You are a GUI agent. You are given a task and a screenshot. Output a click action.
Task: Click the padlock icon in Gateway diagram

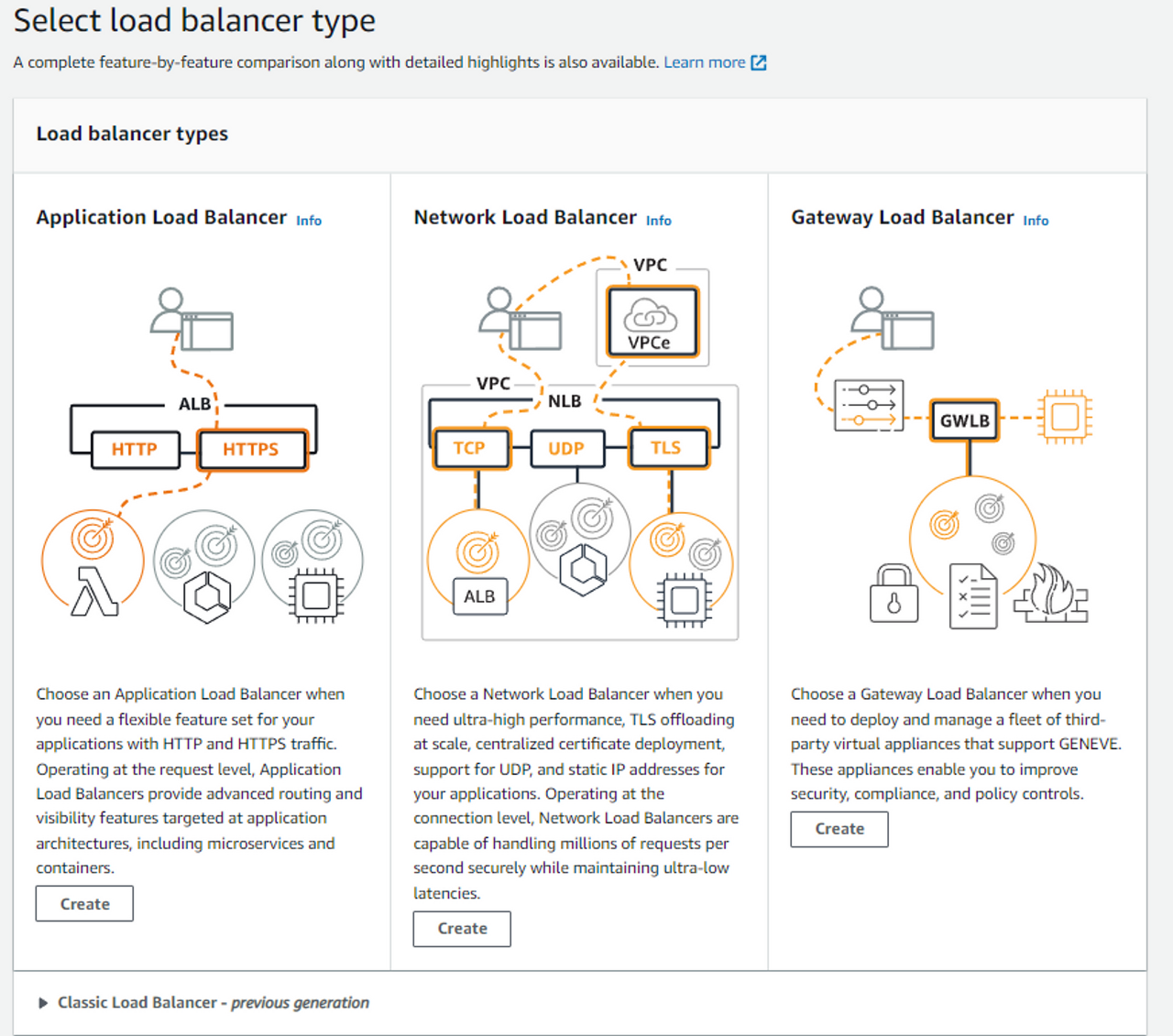[x=893, y=594]
